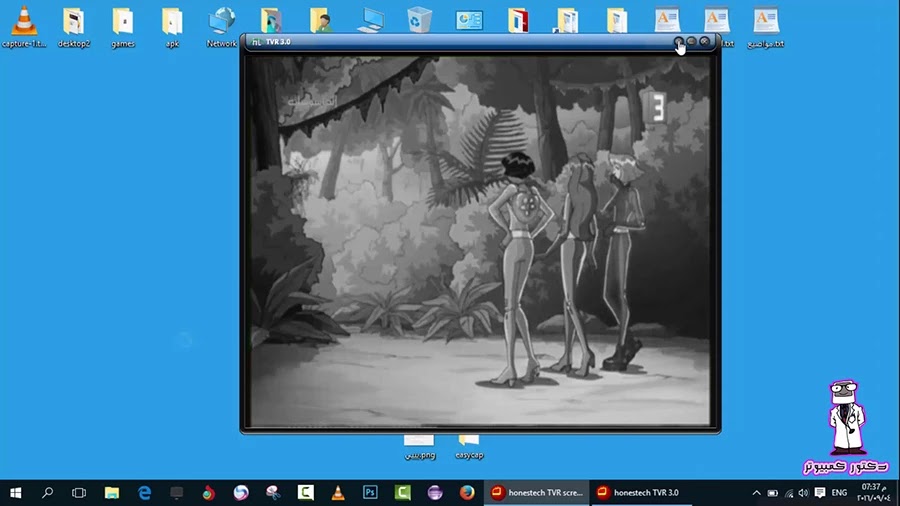
Task: Open the capture-1 VLC file on desktop
Action: [x=24, y=26]
